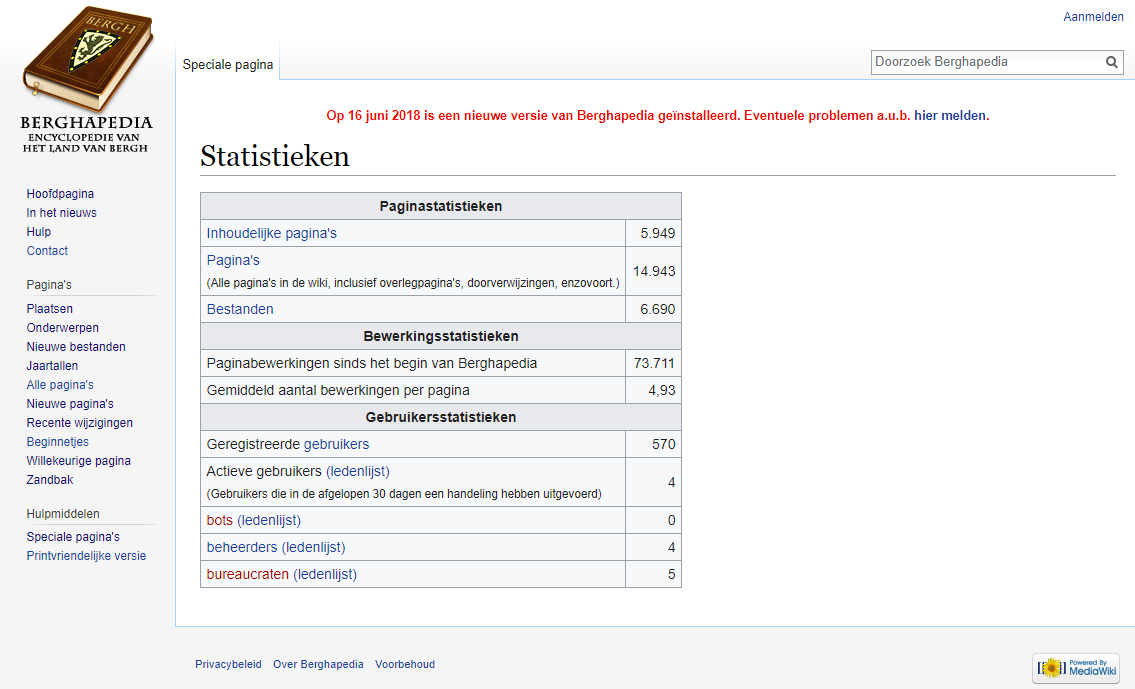The height and width of the screenshot is (689, 1135).
Task: Click the Bewerkingsstatistieken table header
Action: pyautogui.click(x=441, y=337)
